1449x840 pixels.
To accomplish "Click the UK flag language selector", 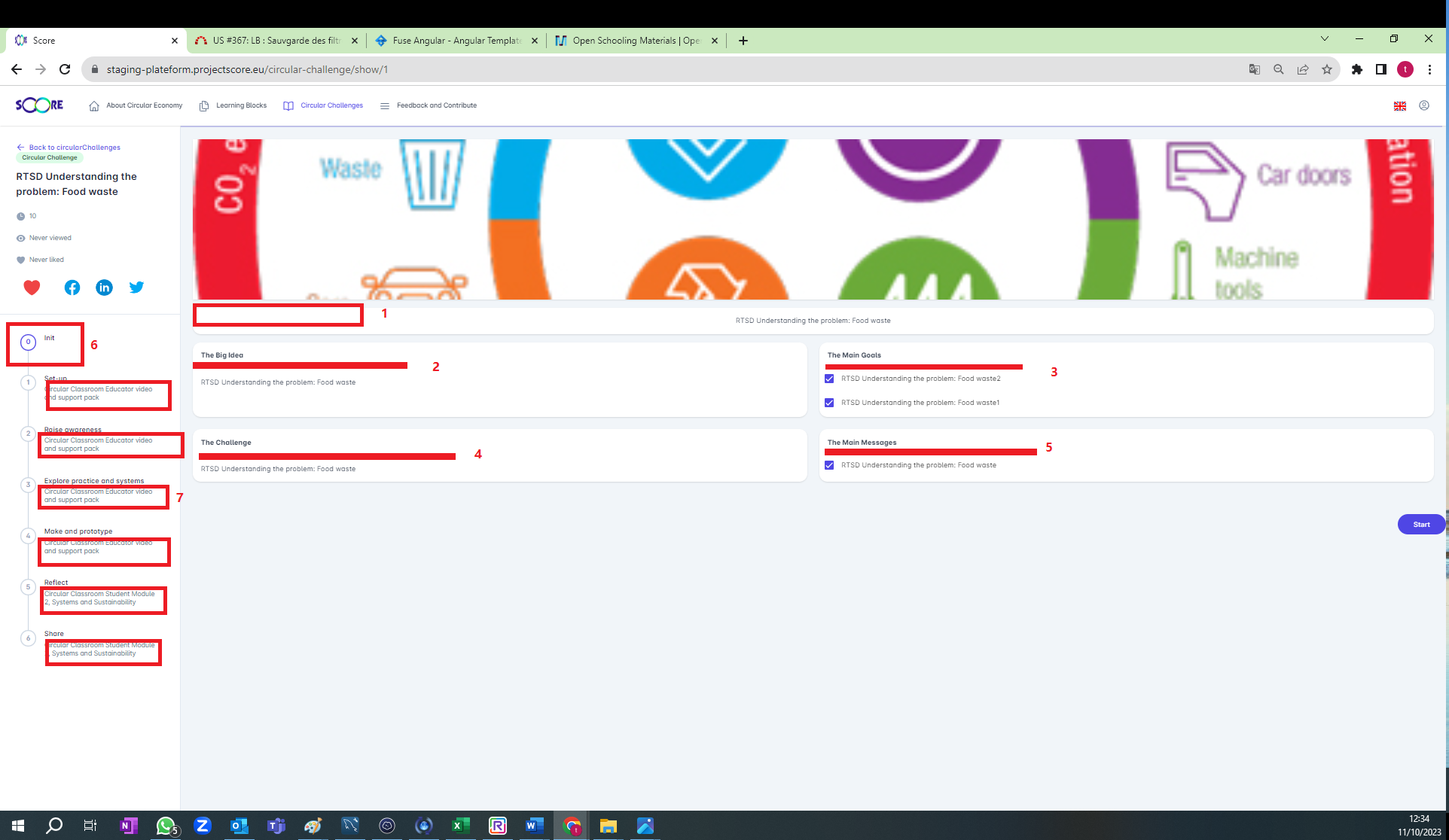I will tap(1400, 106).
